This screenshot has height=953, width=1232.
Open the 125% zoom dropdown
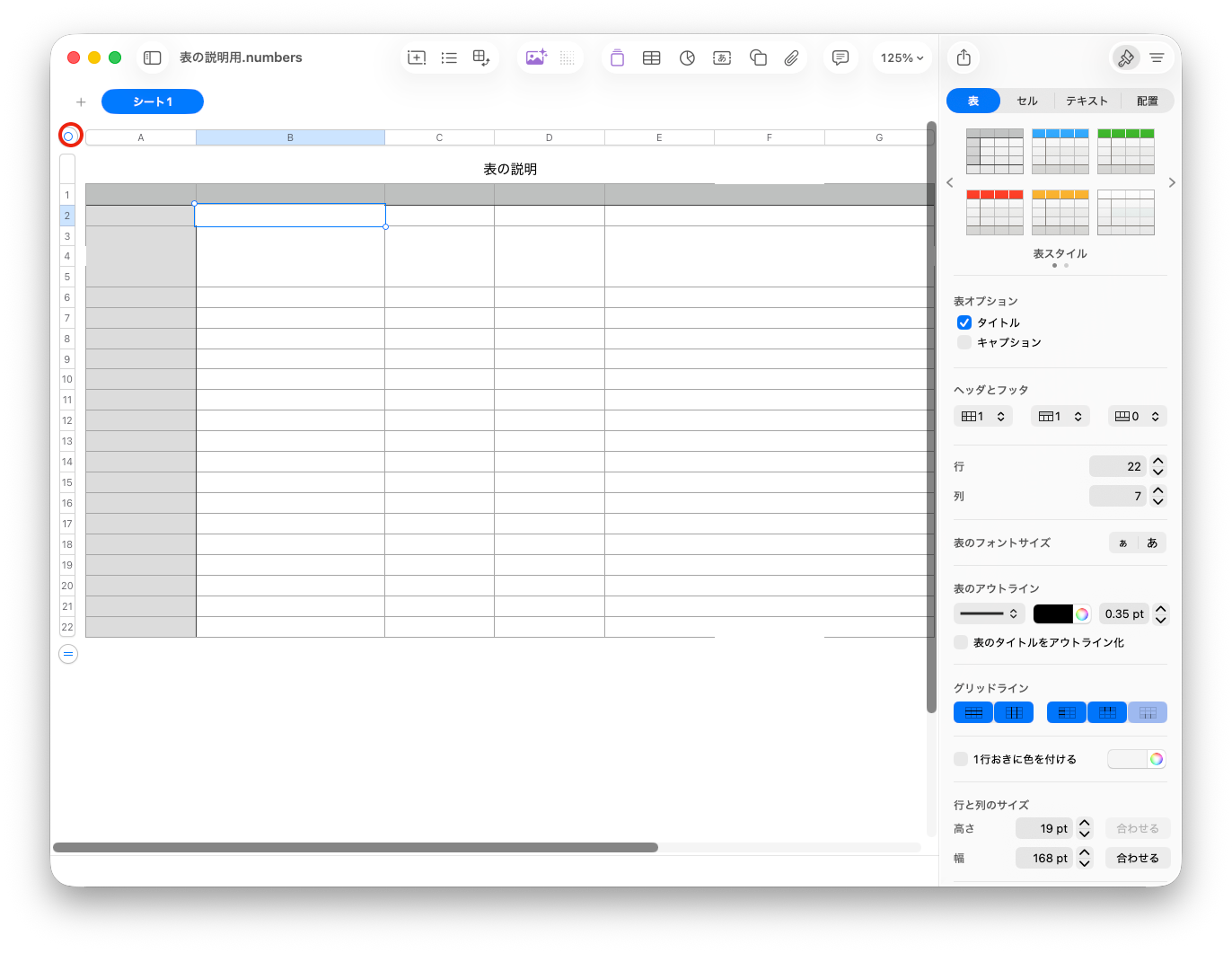[902, 57]
